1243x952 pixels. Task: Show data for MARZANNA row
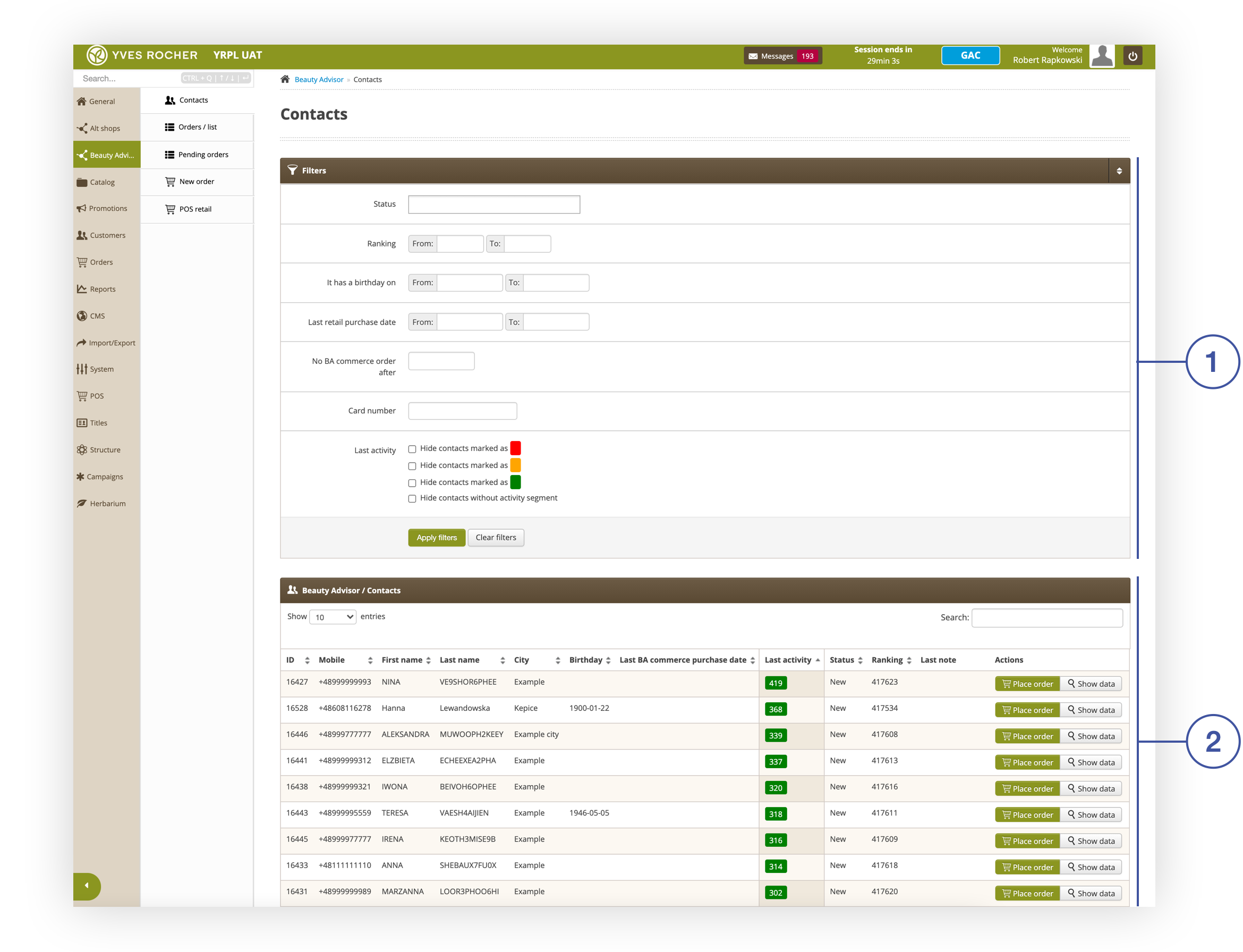click(x=1091, y=894)
